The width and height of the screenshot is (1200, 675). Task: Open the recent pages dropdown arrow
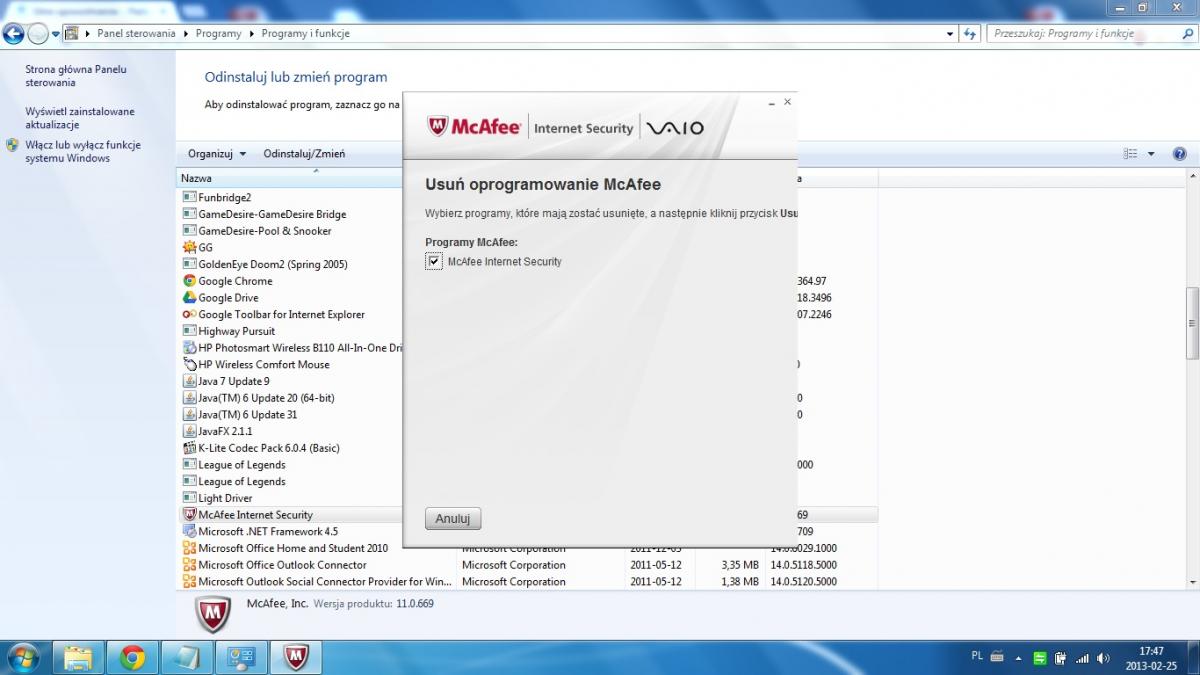[56, 34]
